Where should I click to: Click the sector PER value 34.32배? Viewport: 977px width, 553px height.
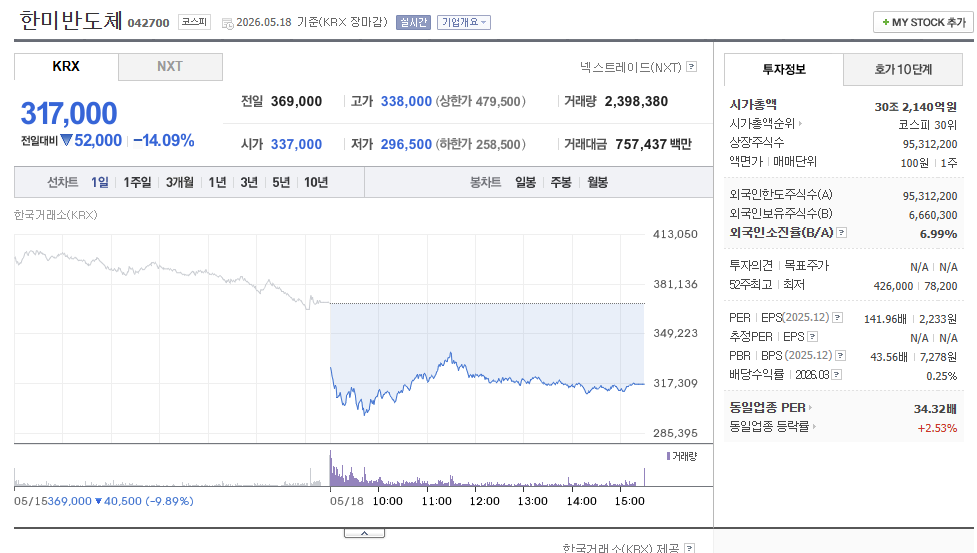pos(935,409)
